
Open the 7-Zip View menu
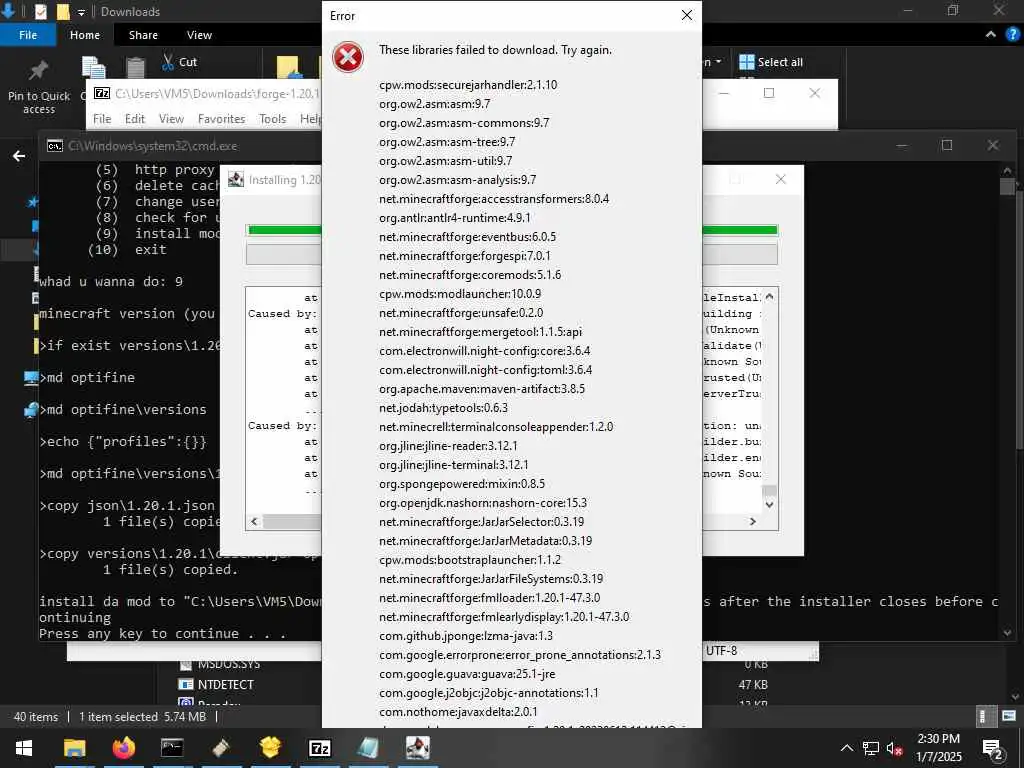click(x=171, y=119)
